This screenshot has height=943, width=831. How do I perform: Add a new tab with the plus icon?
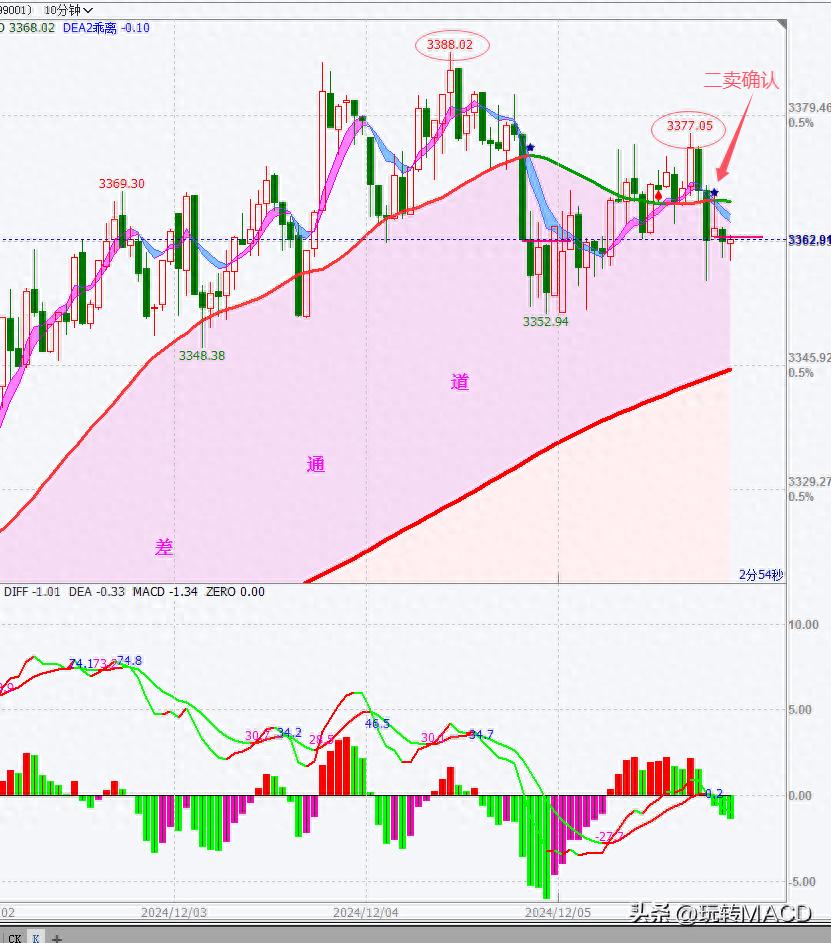pyautogui.click(x=57, y=938)
